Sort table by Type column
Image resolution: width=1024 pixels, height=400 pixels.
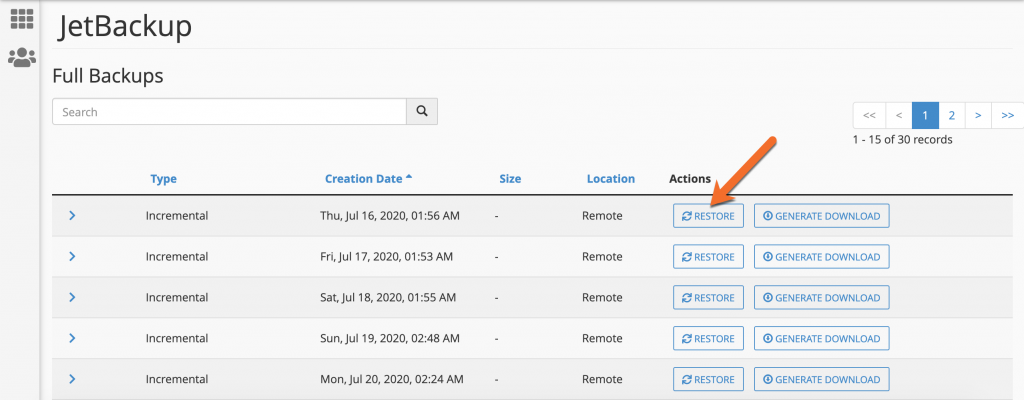click(163, 179)
